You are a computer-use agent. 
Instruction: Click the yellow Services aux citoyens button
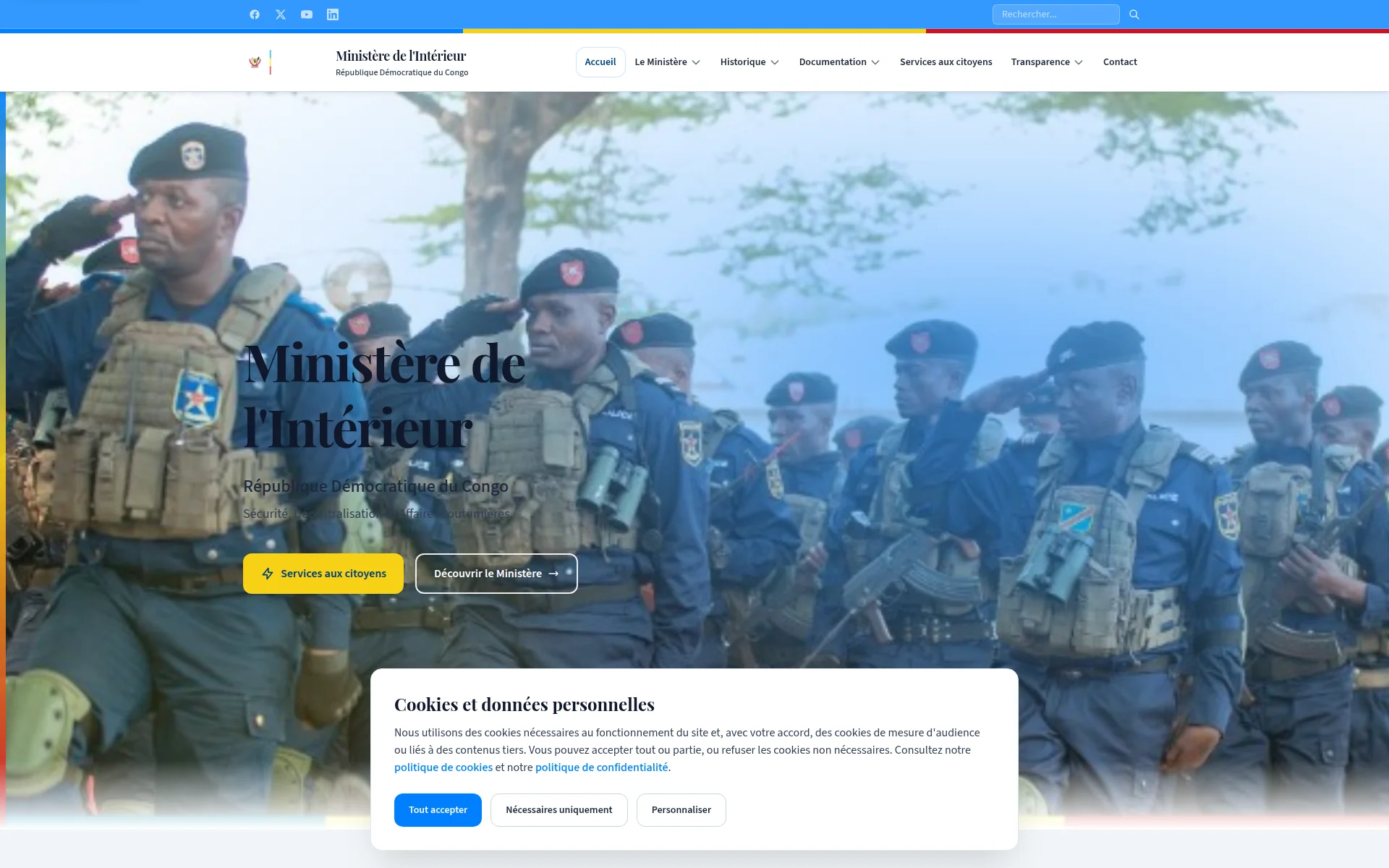click(x=323, y=574)
